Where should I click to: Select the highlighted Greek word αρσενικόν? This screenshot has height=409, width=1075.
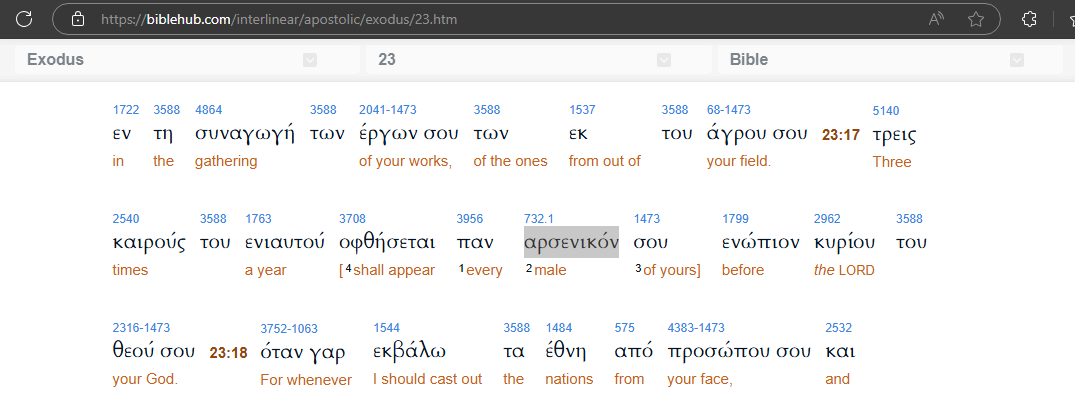(x=571, y=243)
